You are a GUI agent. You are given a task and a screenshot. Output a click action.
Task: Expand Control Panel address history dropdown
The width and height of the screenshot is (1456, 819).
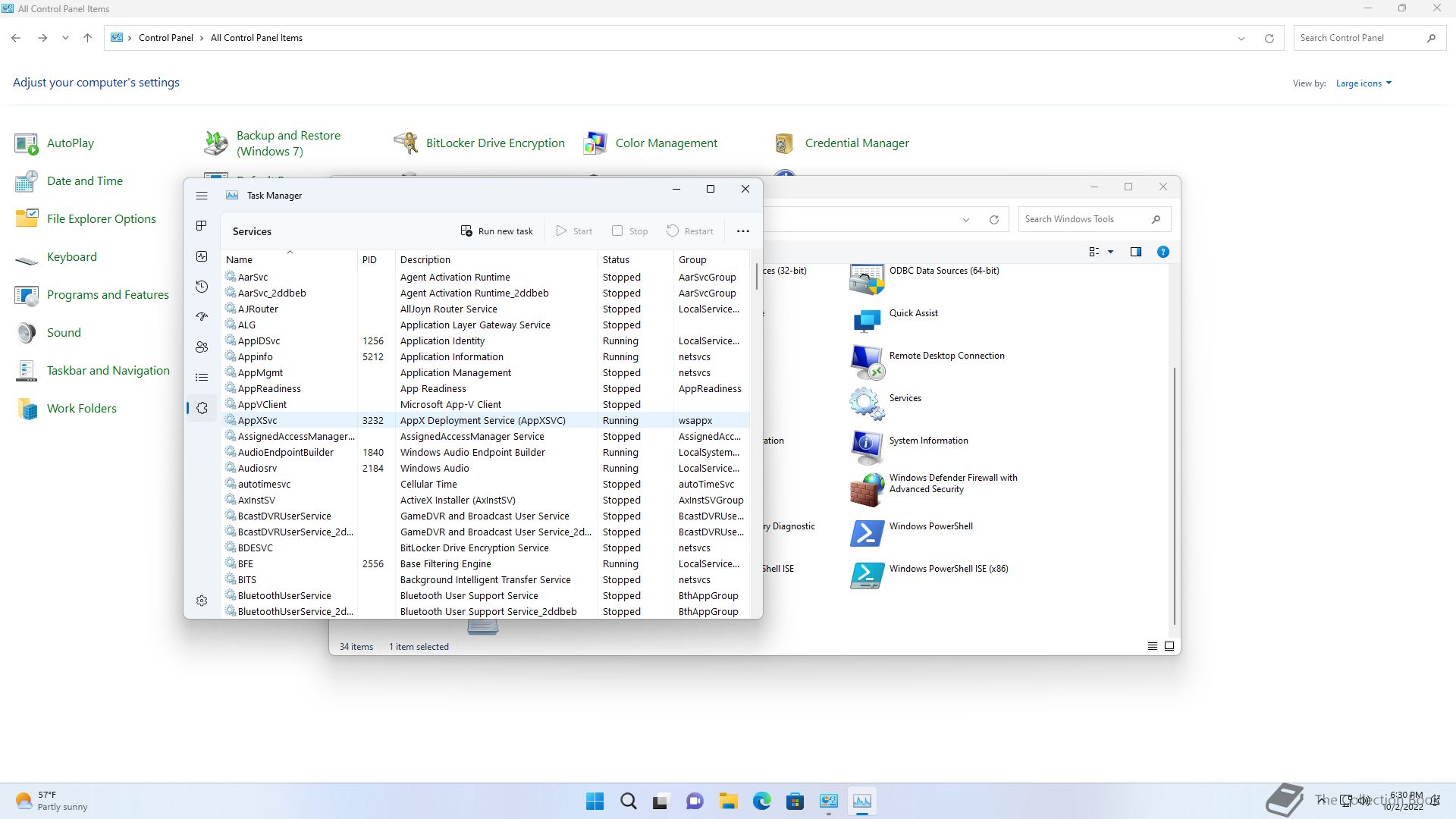[x=1241, y=38]
